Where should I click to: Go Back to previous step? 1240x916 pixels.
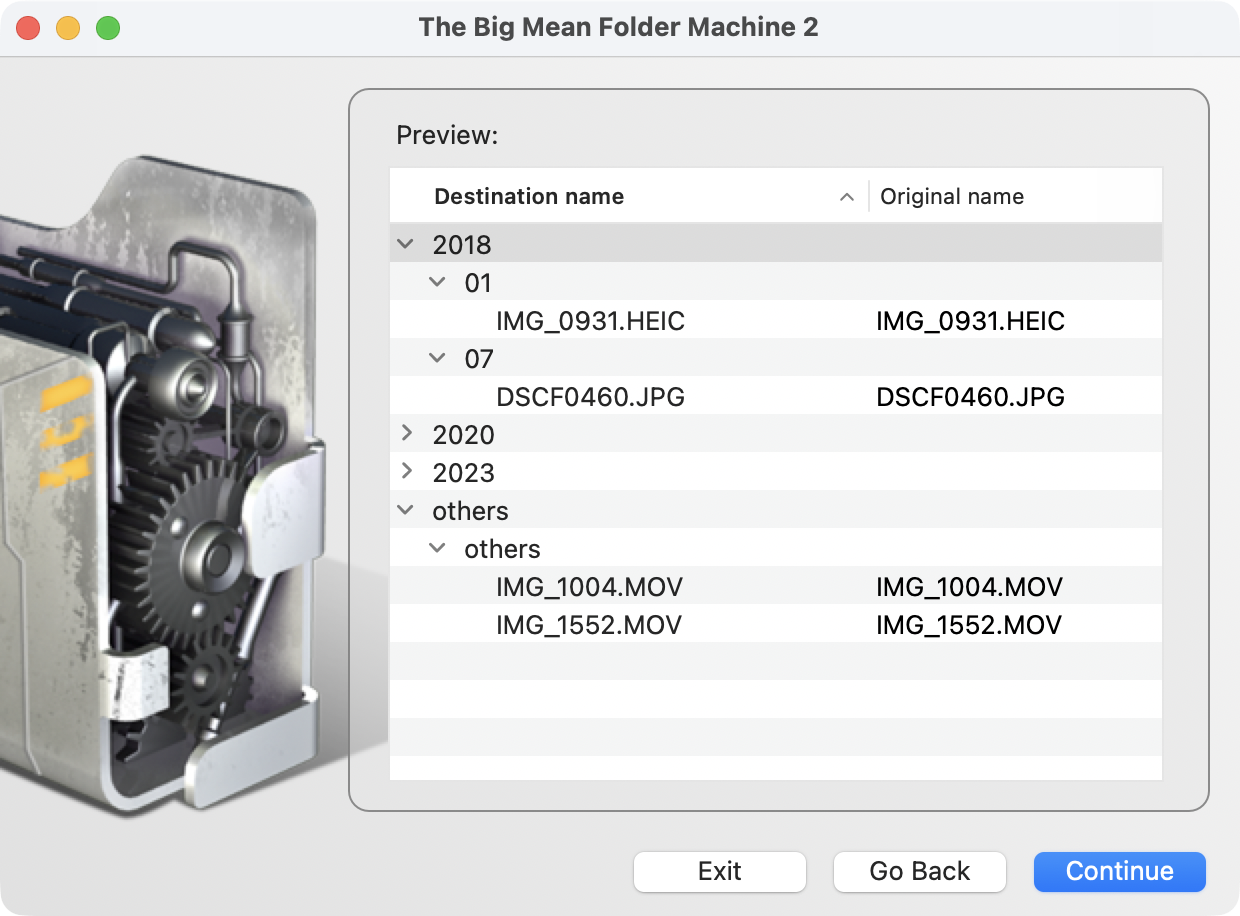coord(920,871)
